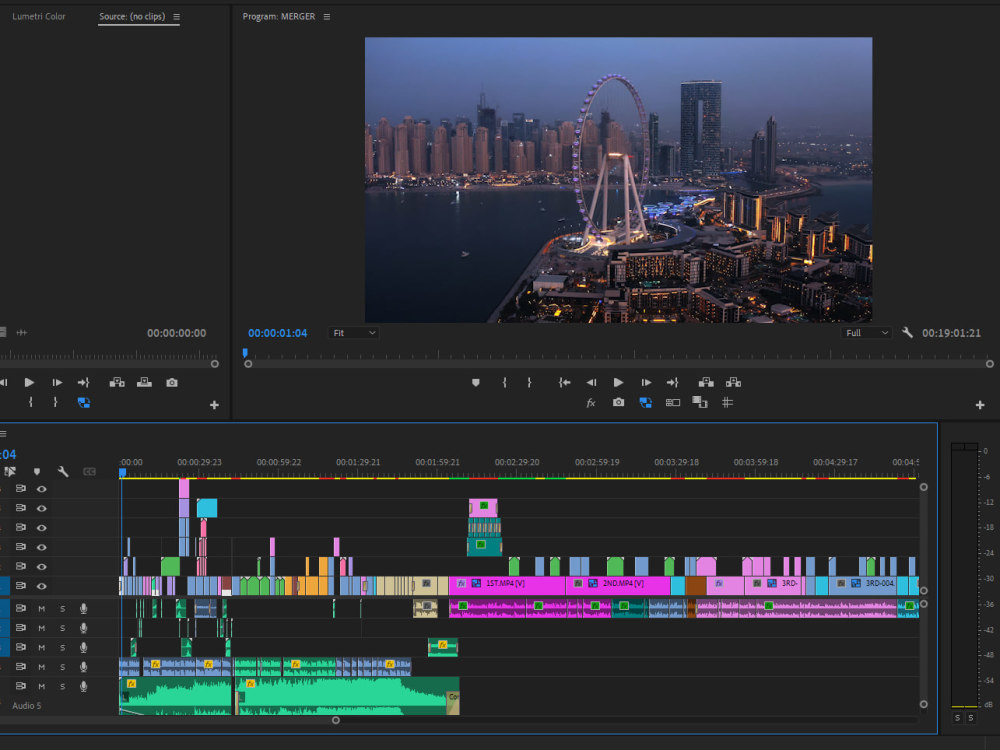Viewport: 1000px width, 750px height.
Task: Open Source monitor Button Editor plus icon
Action: (x=214, y=405)
